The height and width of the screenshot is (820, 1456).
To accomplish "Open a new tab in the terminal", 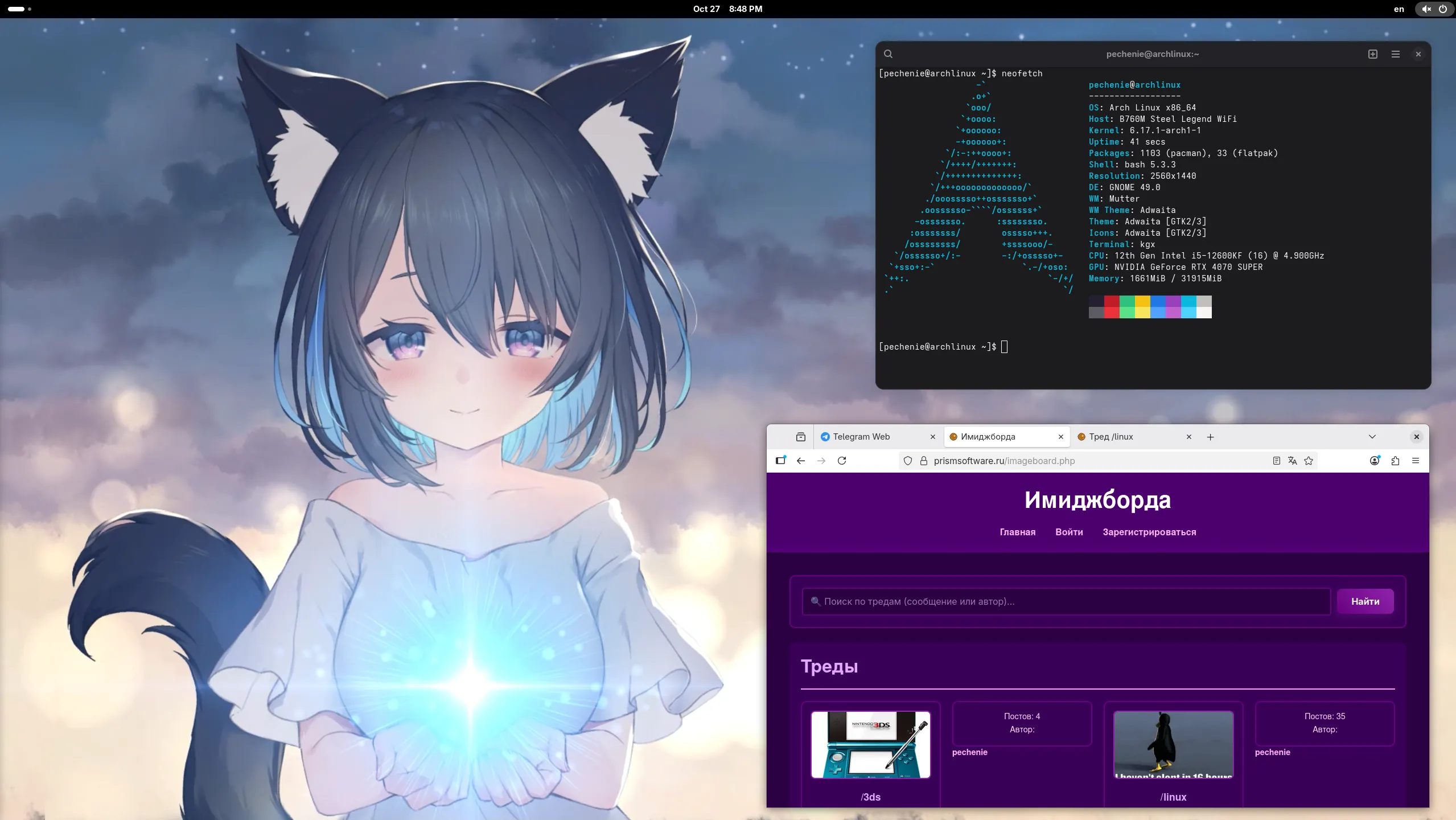I will coord(1373,54).
